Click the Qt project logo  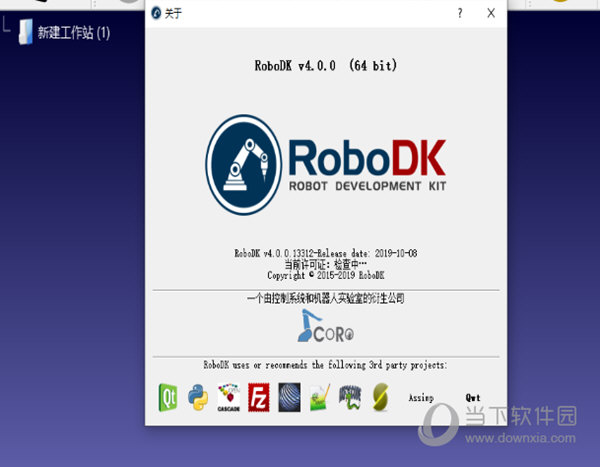tap(168, 397)
